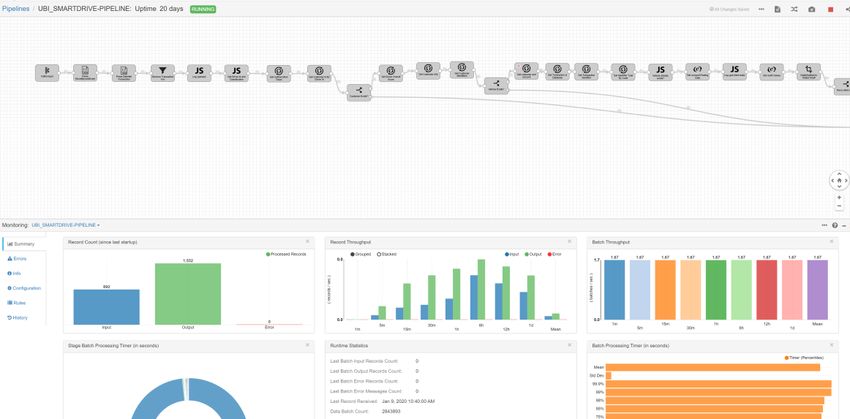
Task: Click the canvas pan navigation control
Action: [839, 181]
